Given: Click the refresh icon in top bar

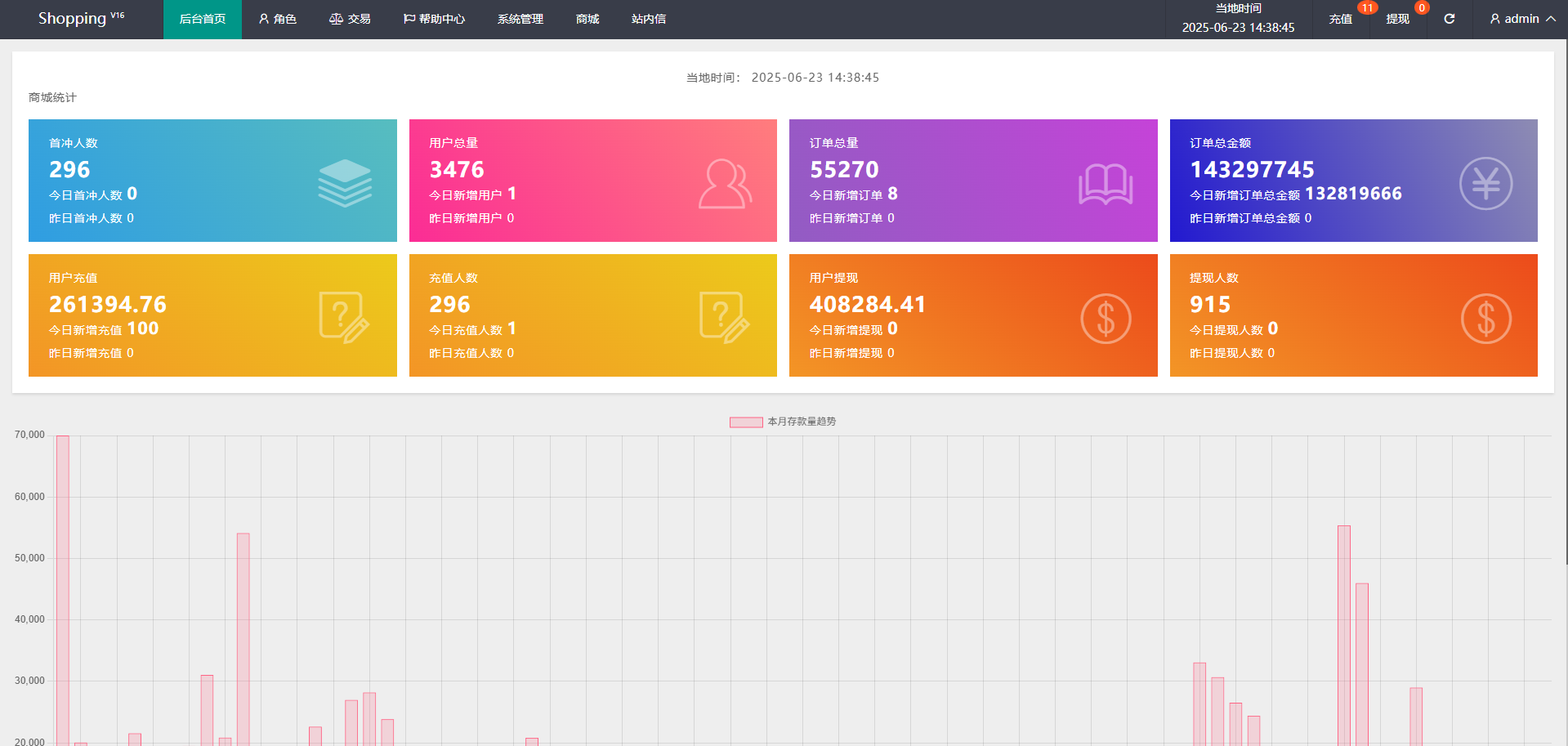Looking at the screenshot, I should pyautogui.click(x=1449, y=19).
